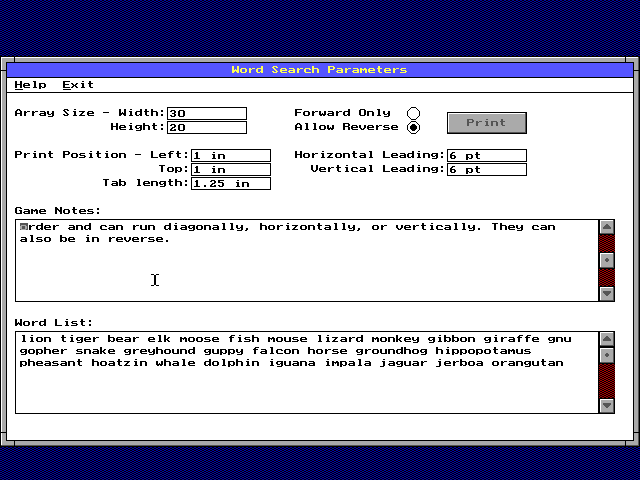Screen dimensions: 640x480
Task: Click the Word Search Parameters title bar
Action: point(320,70)
